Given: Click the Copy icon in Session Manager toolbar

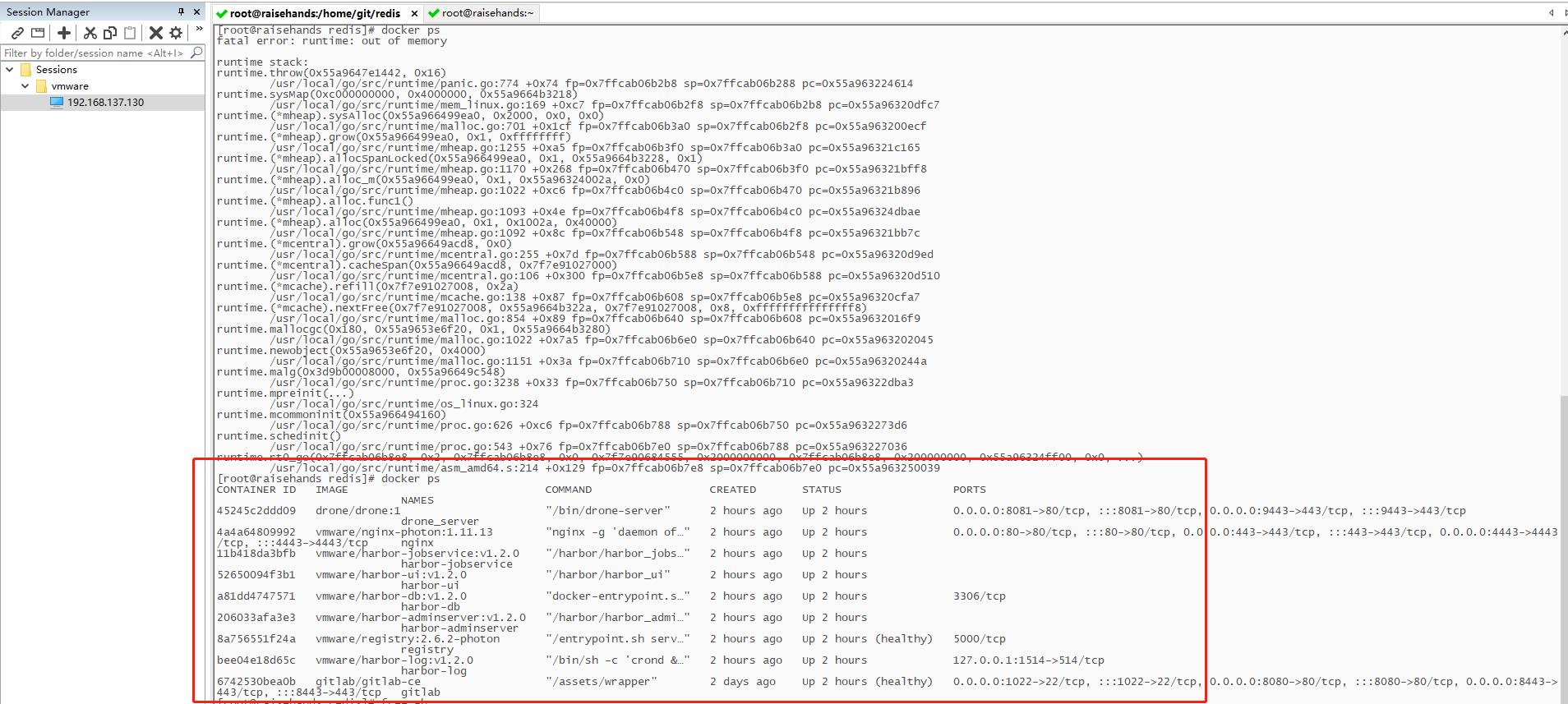Looking at the screenshot, I should [x=110, y=33].
